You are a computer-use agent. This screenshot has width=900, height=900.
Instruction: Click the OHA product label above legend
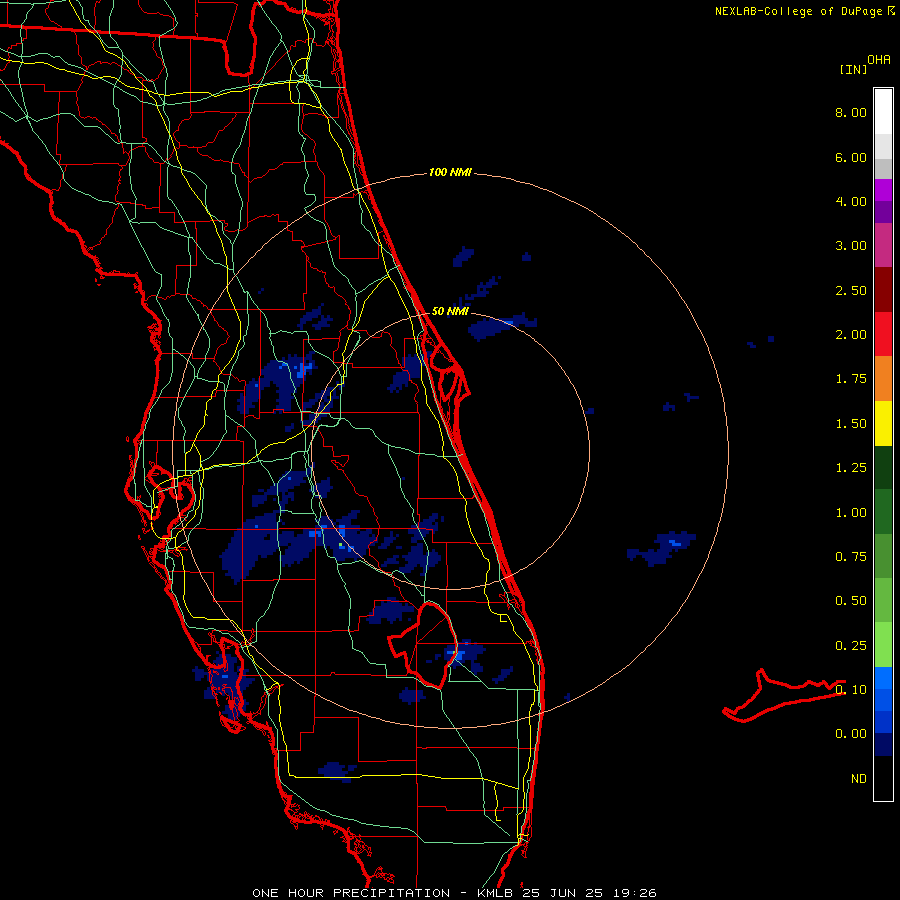click(x=879, y=60)
